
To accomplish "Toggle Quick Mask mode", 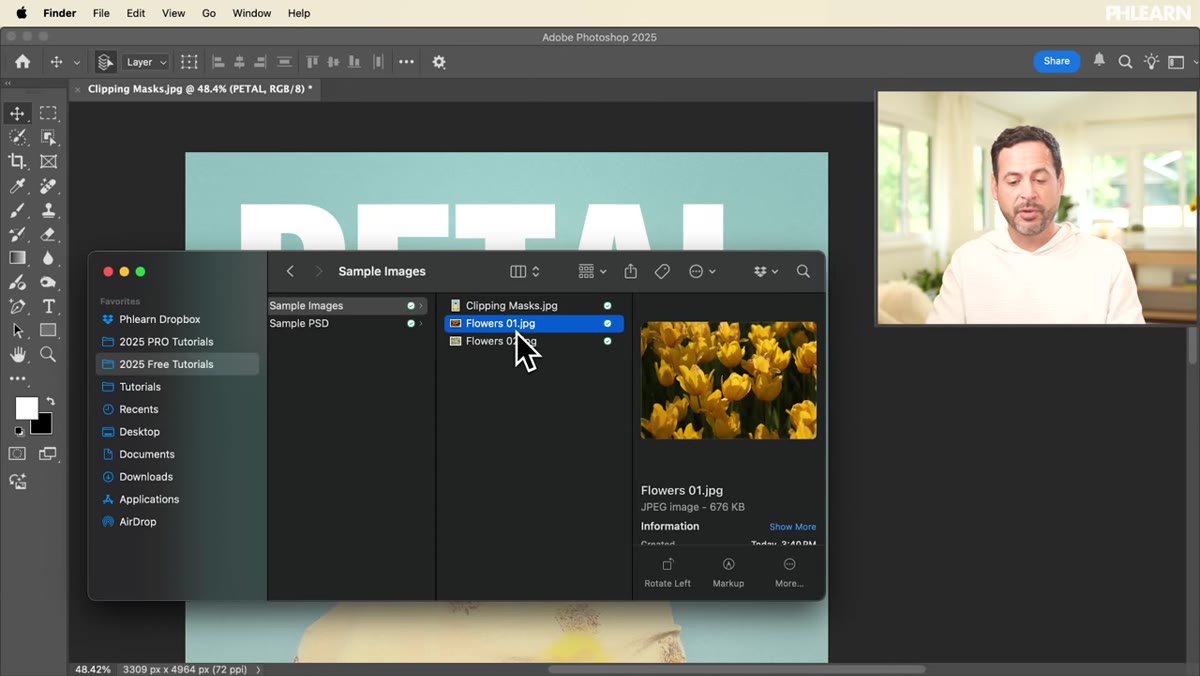I will pos(17,454).
